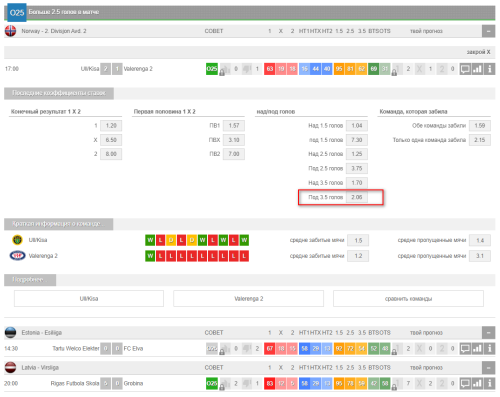This screenshot has height=397, width=500.
Task: Vote draw X for Ull/Kisa match
Action: (x=419, y=69)
